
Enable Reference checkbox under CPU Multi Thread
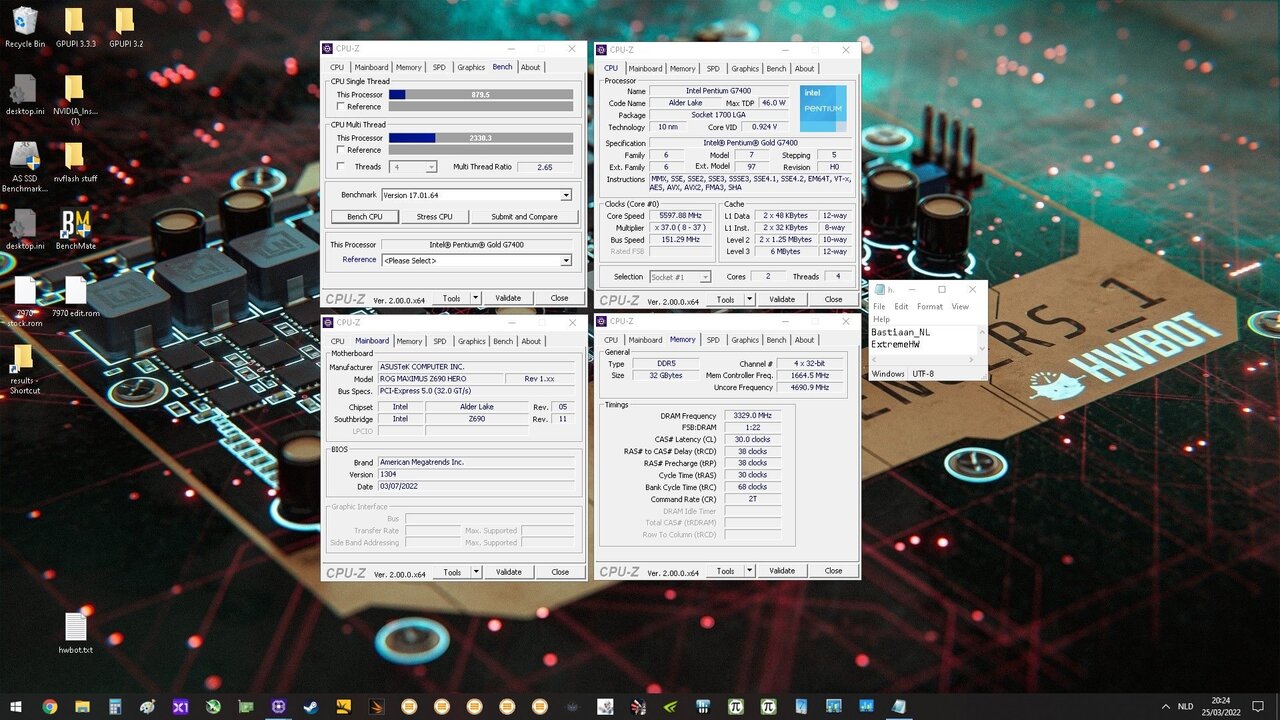click(341, 150)
